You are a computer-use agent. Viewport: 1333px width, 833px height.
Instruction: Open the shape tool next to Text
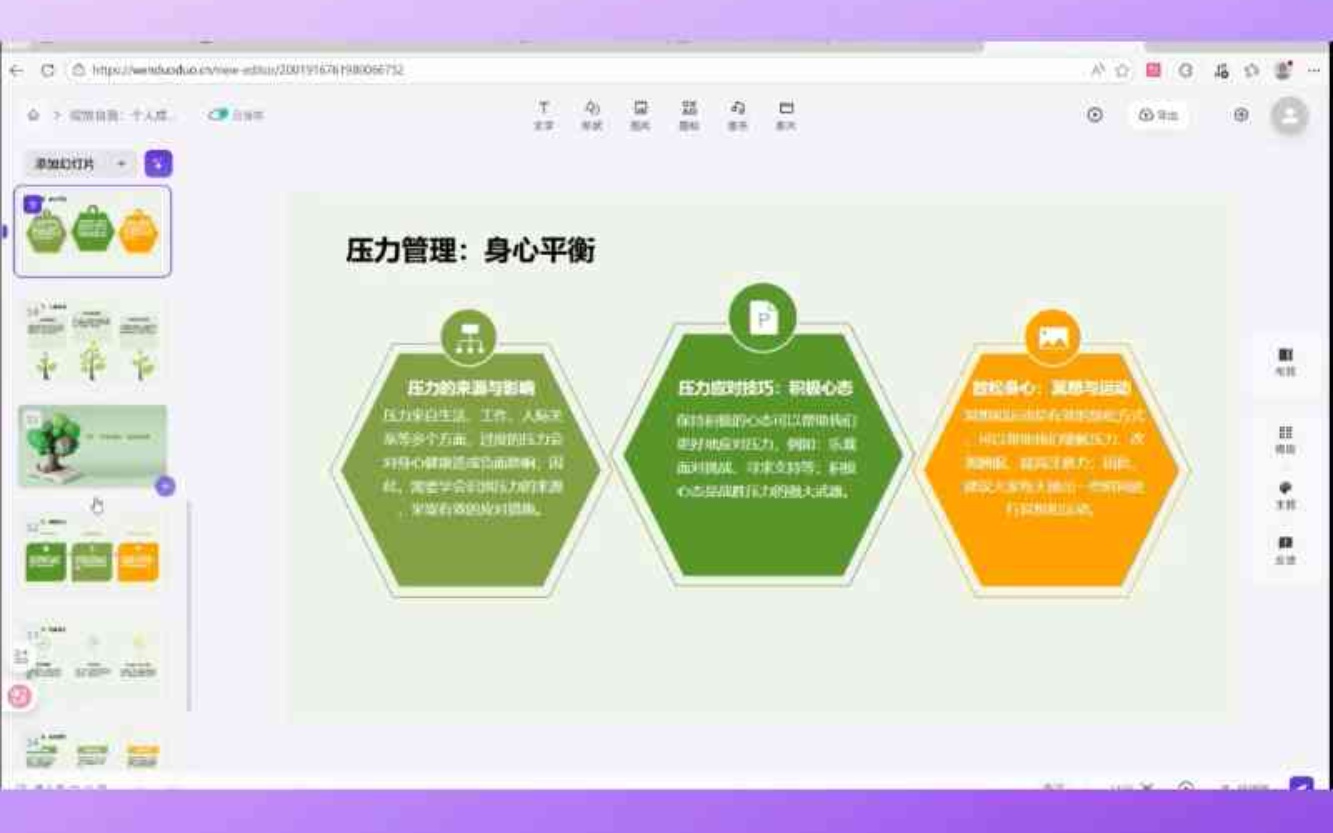click(x=592, y=115)
